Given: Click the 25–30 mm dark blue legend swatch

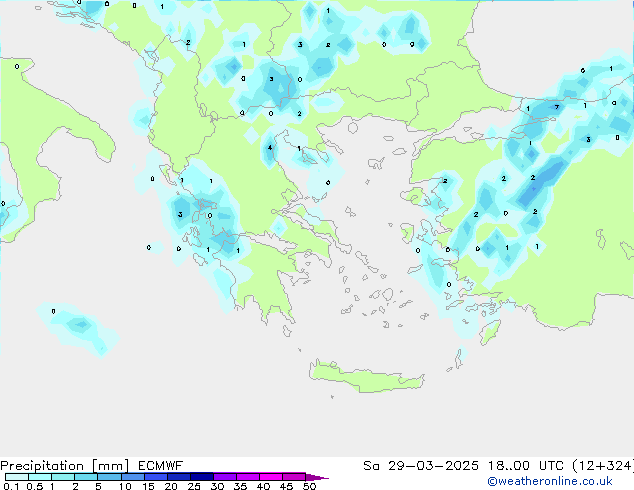Looking at the screenshot, I should [x=202, y=477].
